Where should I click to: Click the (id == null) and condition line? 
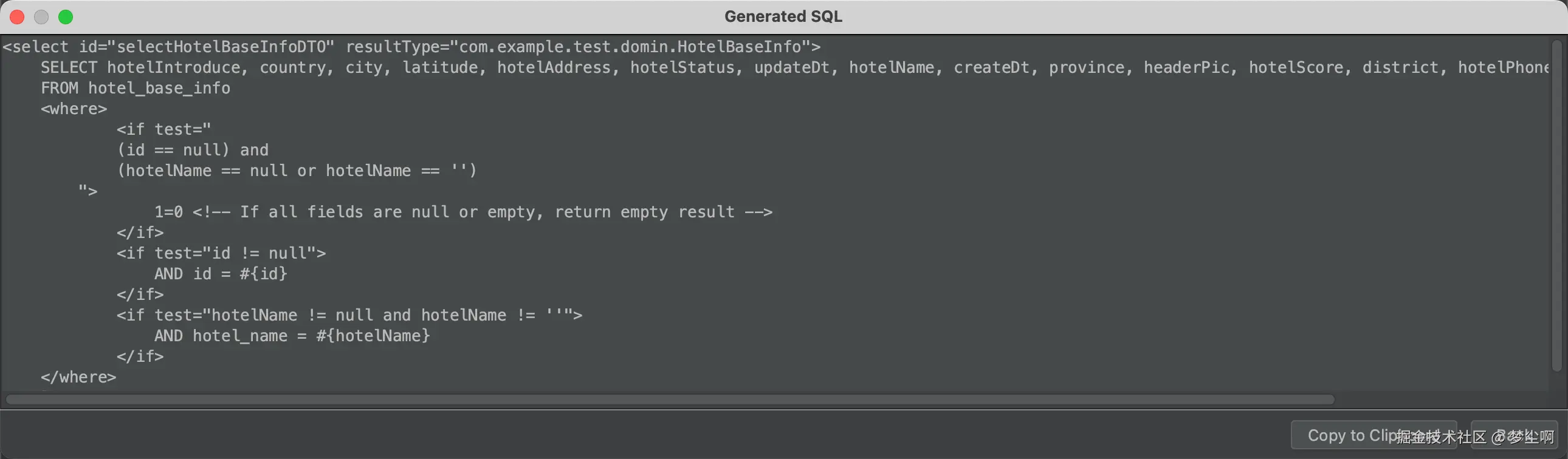pyautogui.click(x=192, y=150)
